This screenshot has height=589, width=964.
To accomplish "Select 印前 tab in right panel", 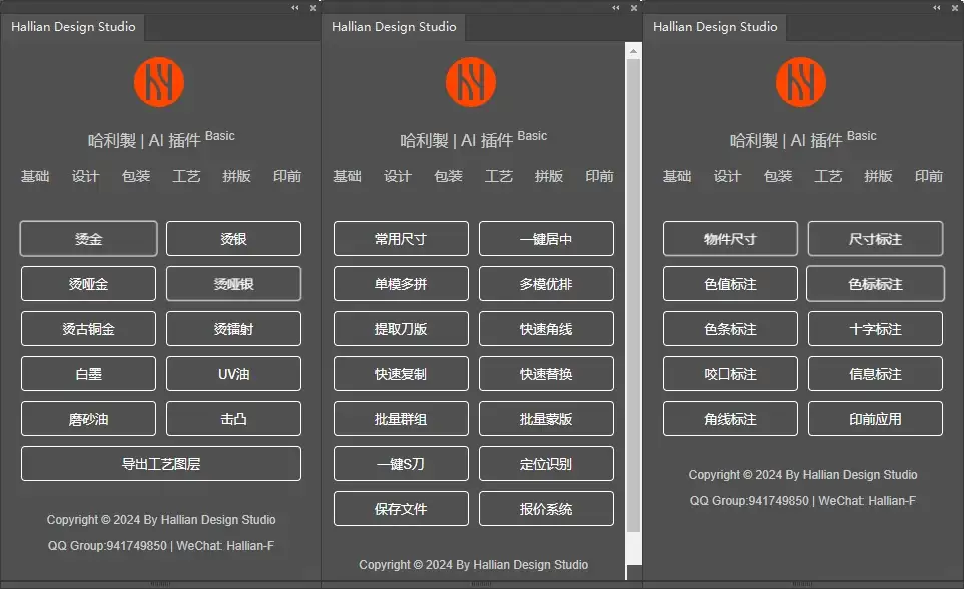I will tap(929, 176).
